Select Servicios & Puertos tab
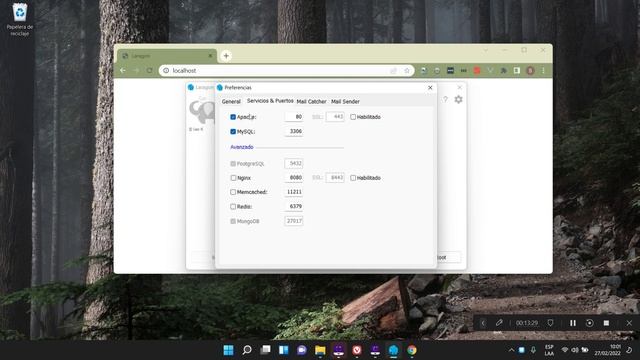This screenshot has width=640, height=360. tap(270, 101)
